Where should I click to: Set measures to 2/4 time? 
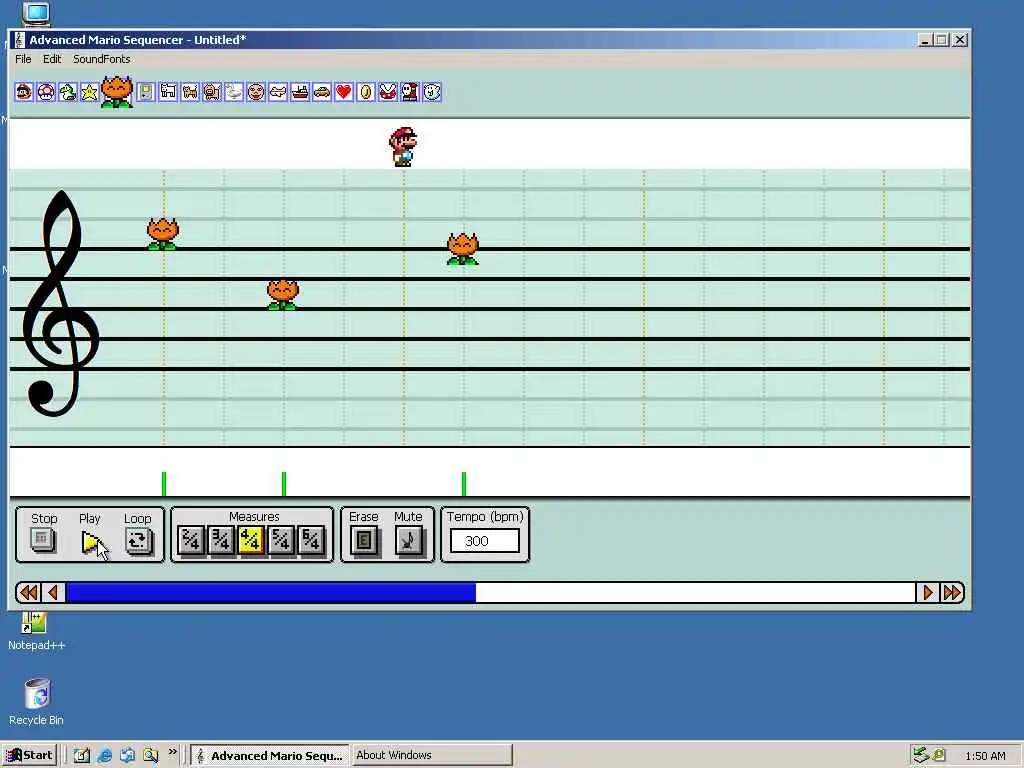(191, 540)
